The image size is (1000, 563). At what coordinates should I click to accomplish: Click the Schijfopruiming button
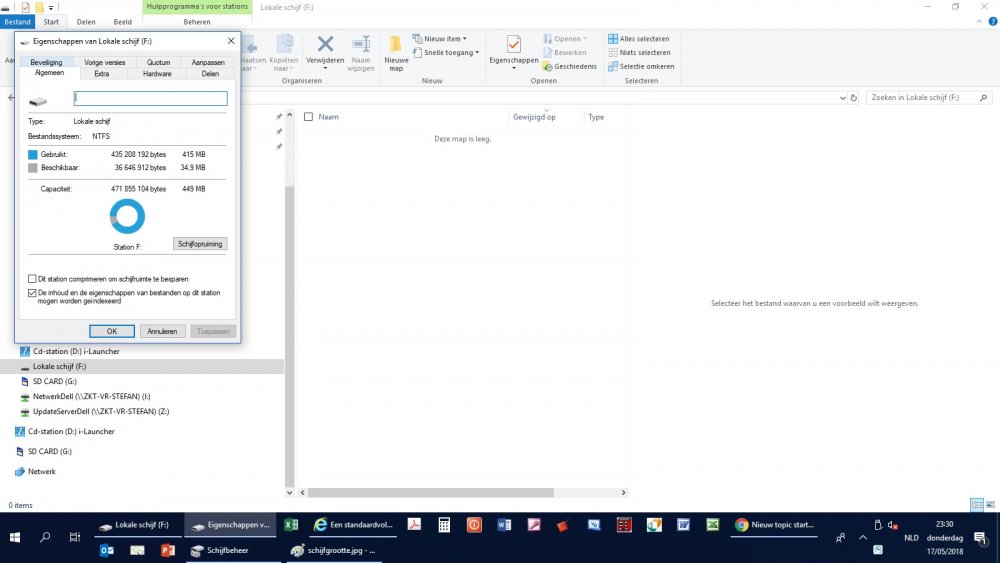pyautogui.click(x=200, y=244)
